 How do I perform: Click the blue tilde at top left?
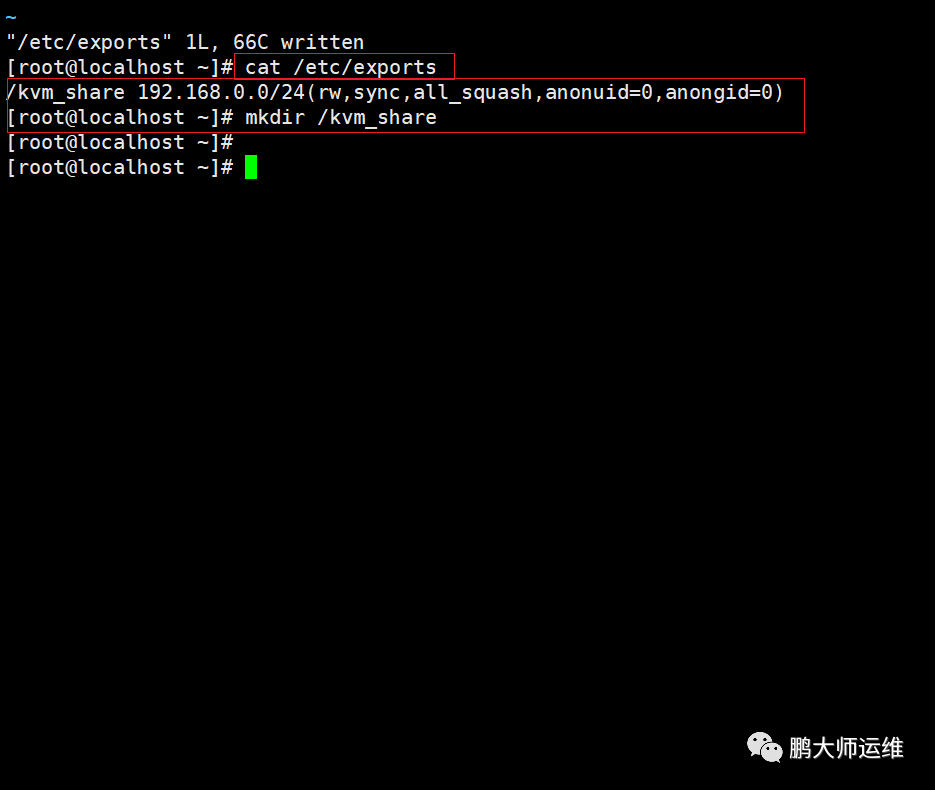pyautogui.click(x=11, y=17)
